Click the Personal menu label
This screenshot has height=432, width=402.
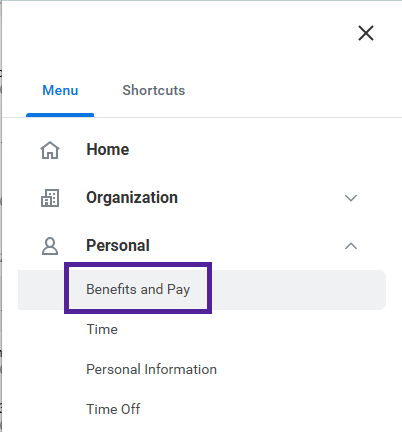(x=118, y=246)
